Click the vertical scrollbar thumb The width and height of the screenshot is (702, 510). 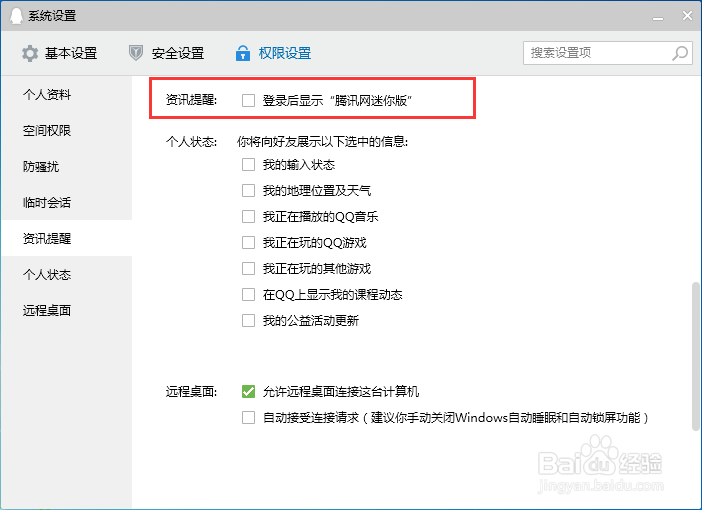click(695, 356)
